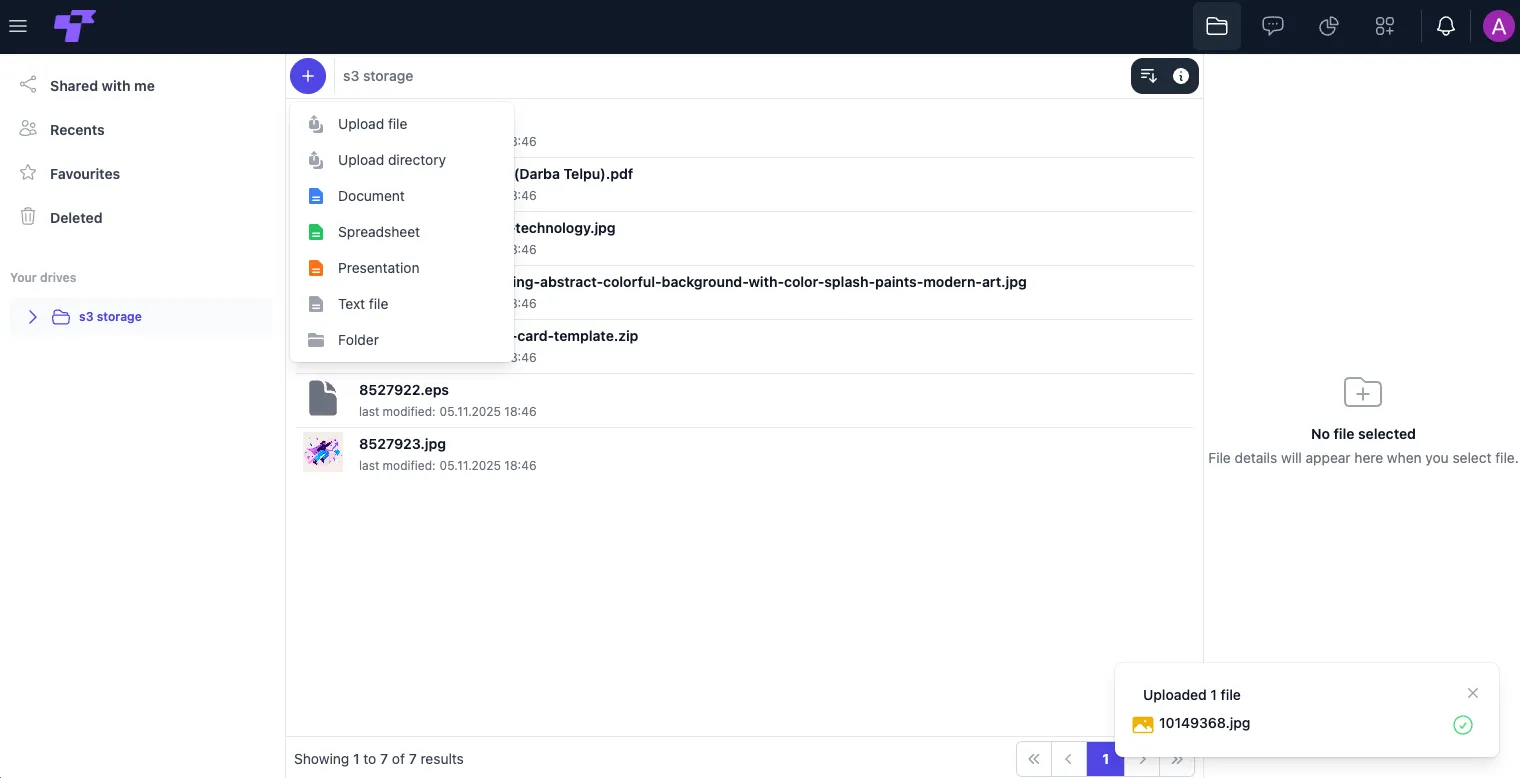Open the apps grid plus icon

click(1385, 27)
